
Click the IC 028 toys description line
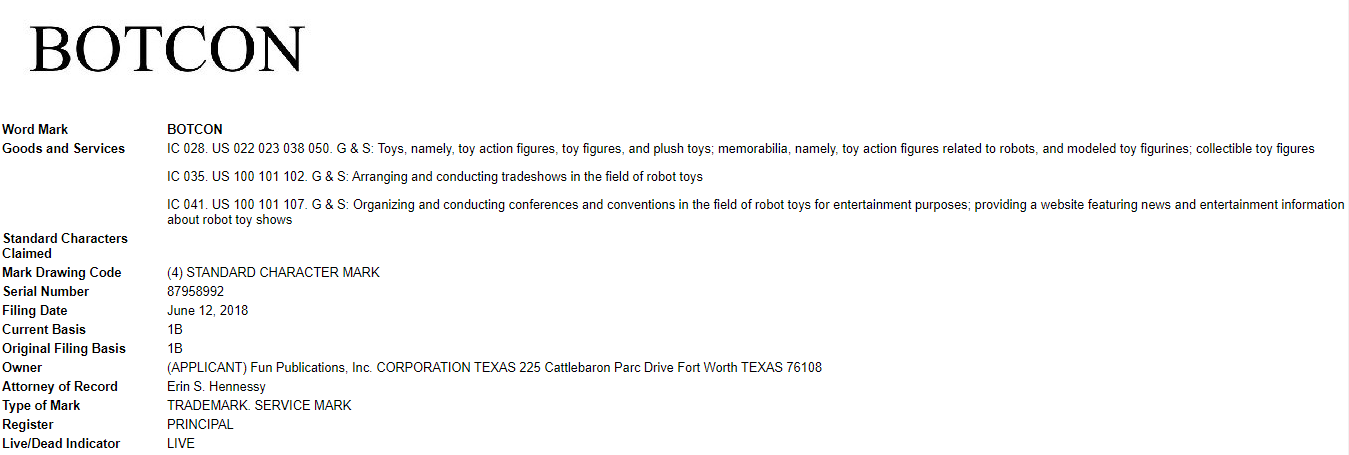tap(740, 149)
